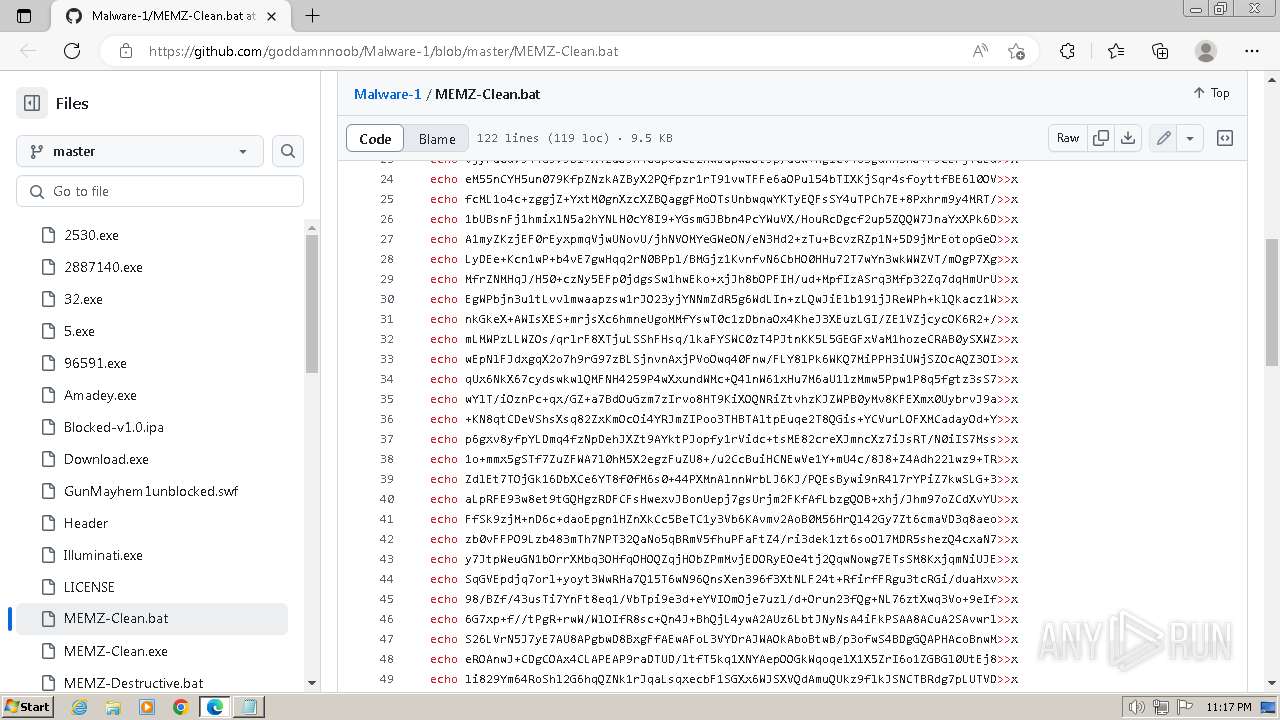Click the browser back arrow
The image size is (1280, 720).
pos(28,51)
